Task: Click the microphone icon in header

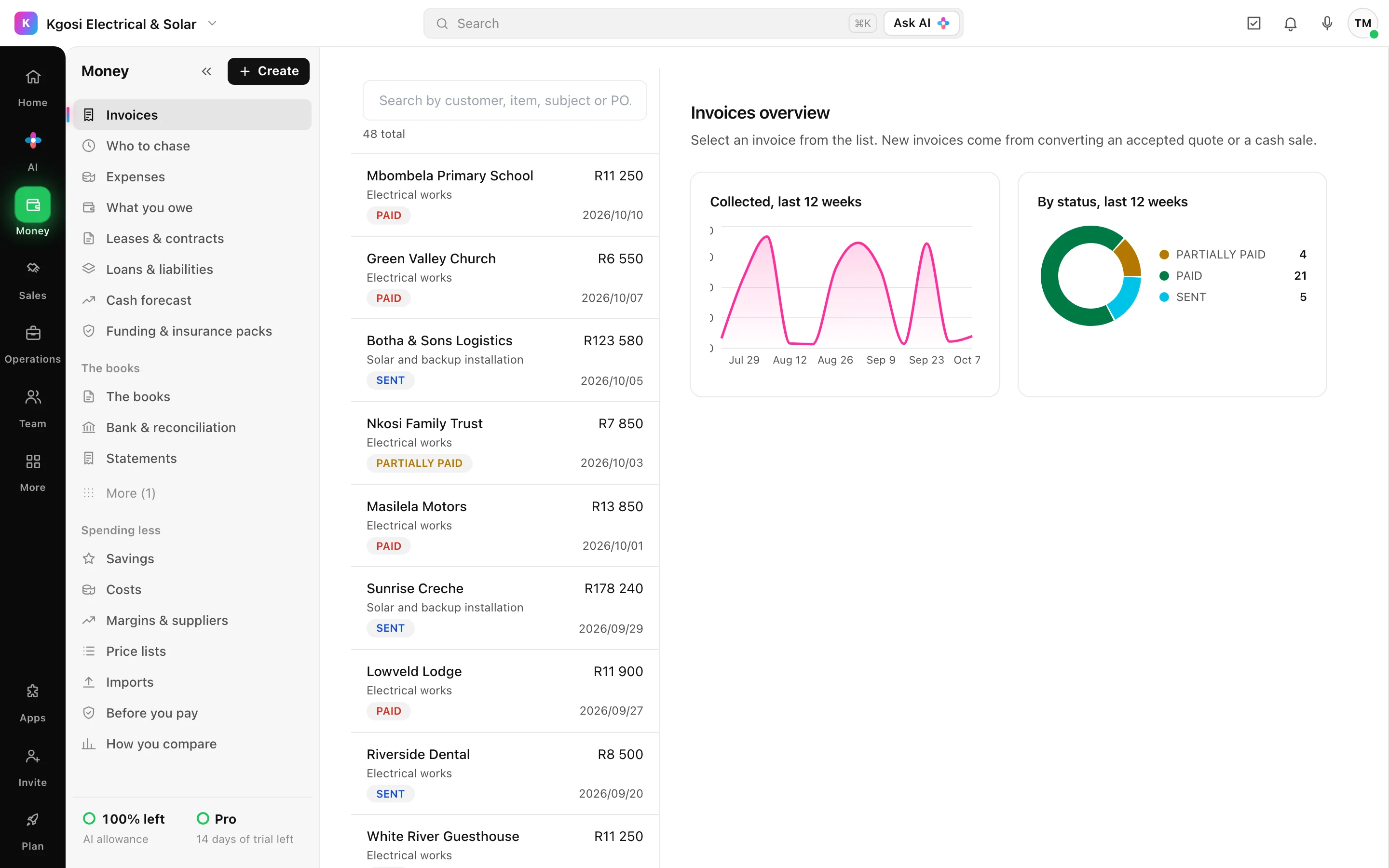Action: [1327, 24]
